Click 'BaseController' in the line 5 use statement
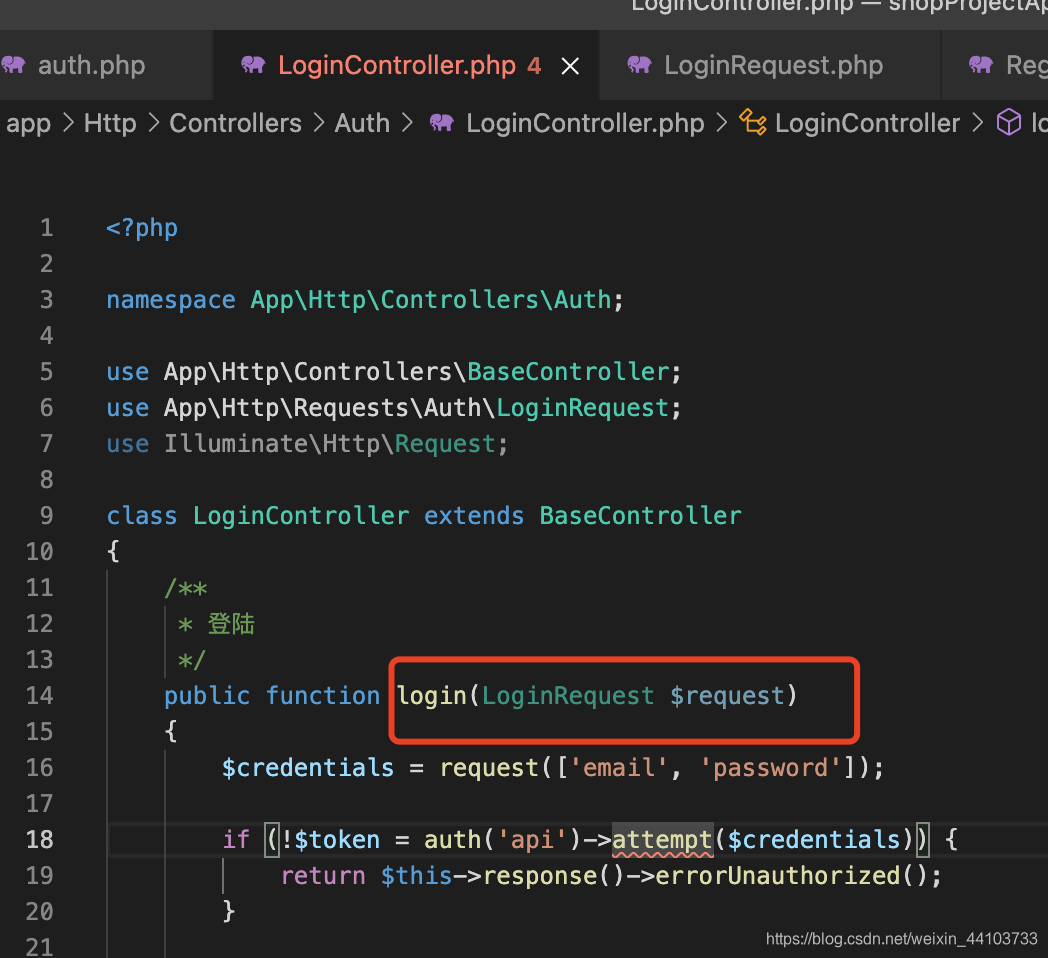This screenshot has height=958, width=1048. [x=568, y=372]
